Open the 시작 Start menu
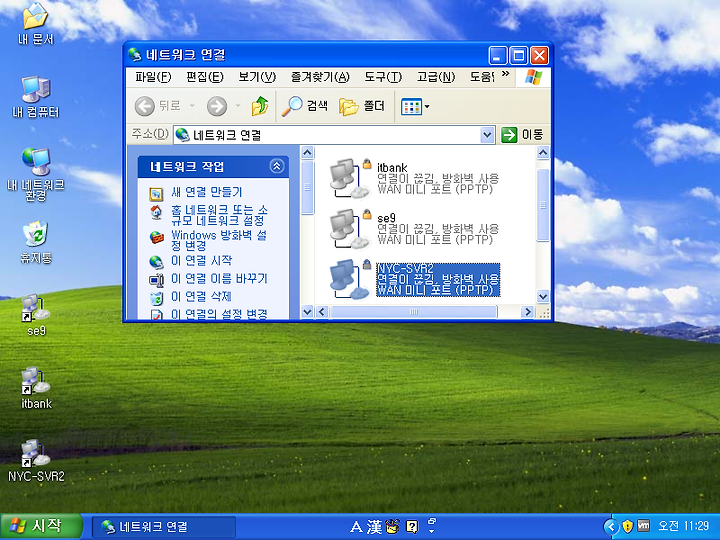 coord(41,526)
